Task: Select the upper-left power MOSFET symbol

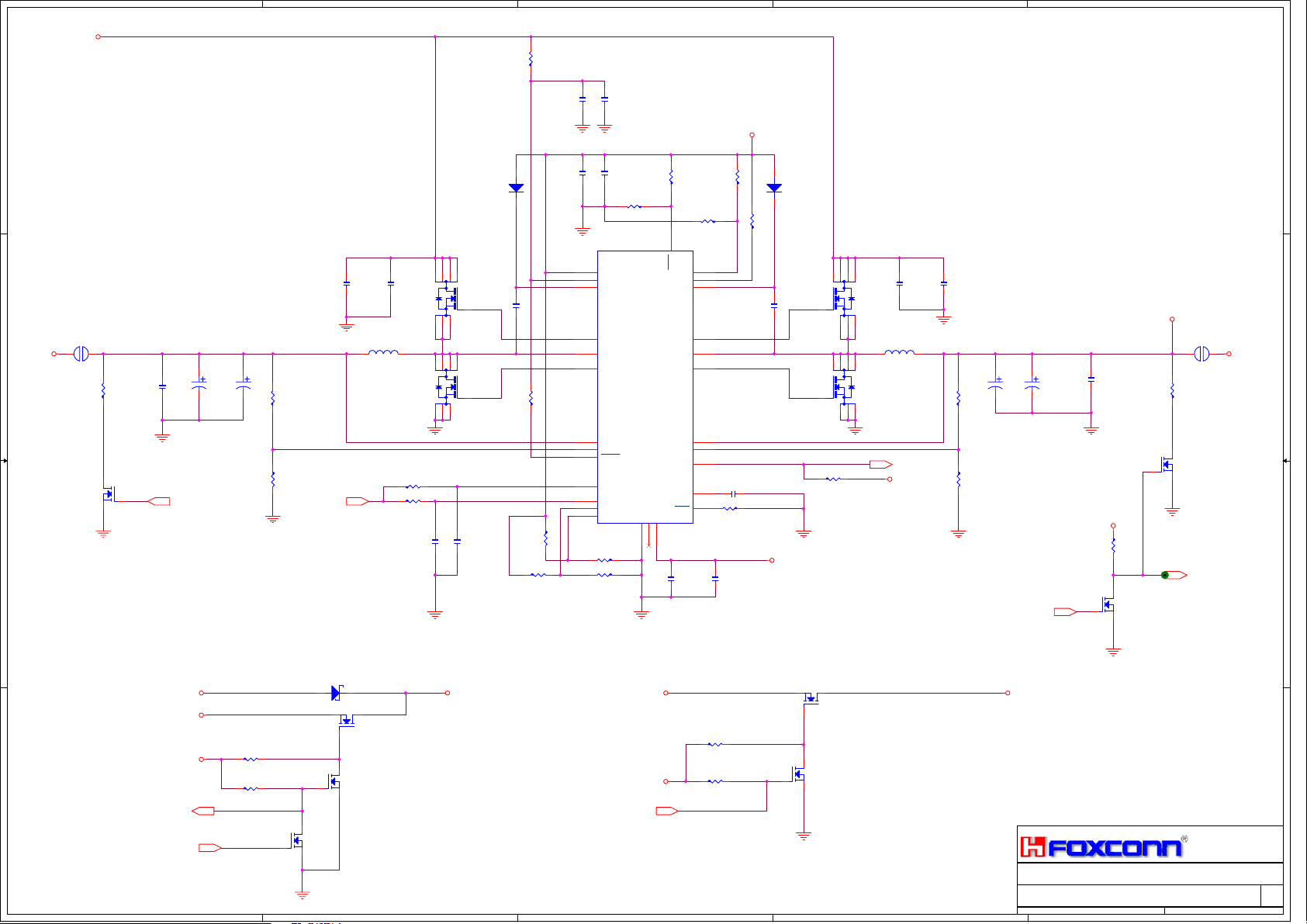Action: 447,298
